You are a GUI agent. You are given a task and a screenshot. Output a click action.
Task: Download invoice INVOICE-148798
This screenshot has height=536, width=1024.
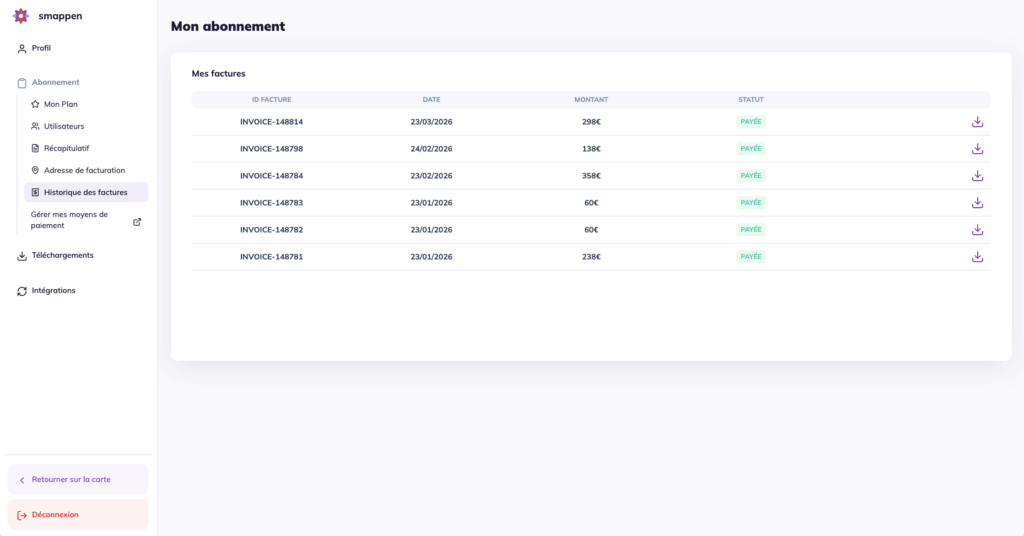977,149
